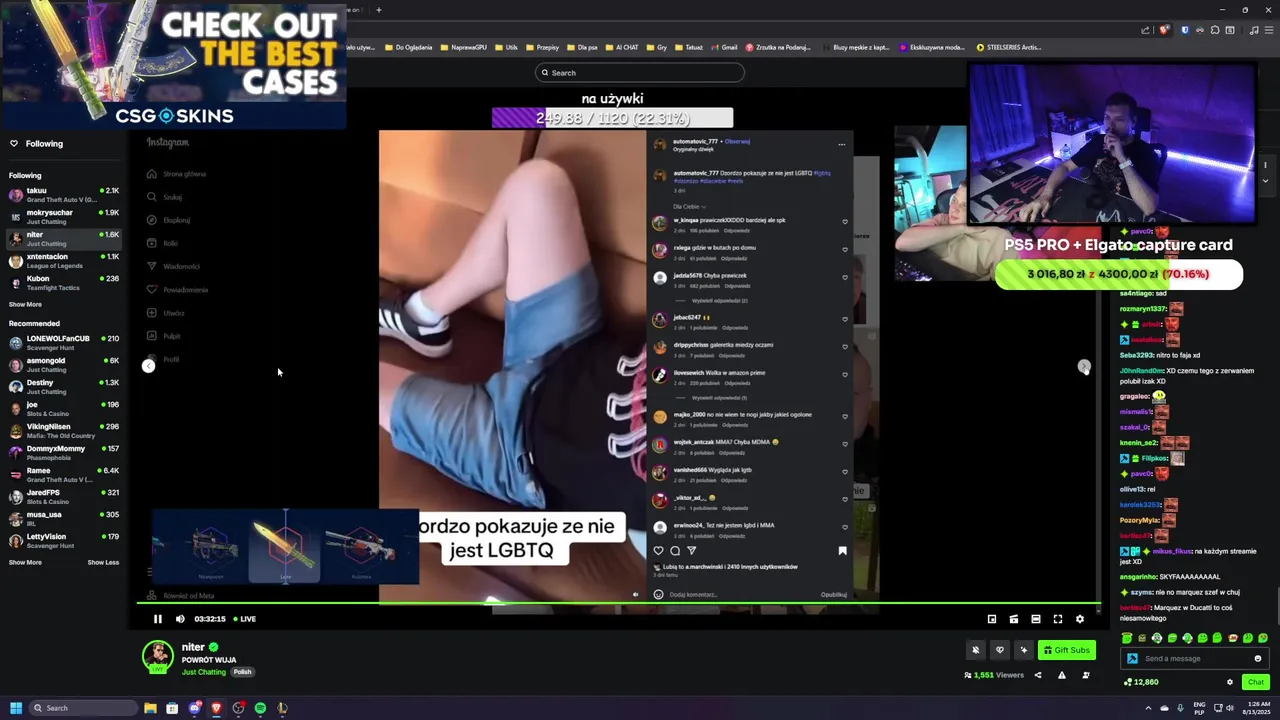Image resolution: width=1280 pixels, height=720 pixels.
Task: Open browser extensions puzzle icon
Action: coord(1215,30)
